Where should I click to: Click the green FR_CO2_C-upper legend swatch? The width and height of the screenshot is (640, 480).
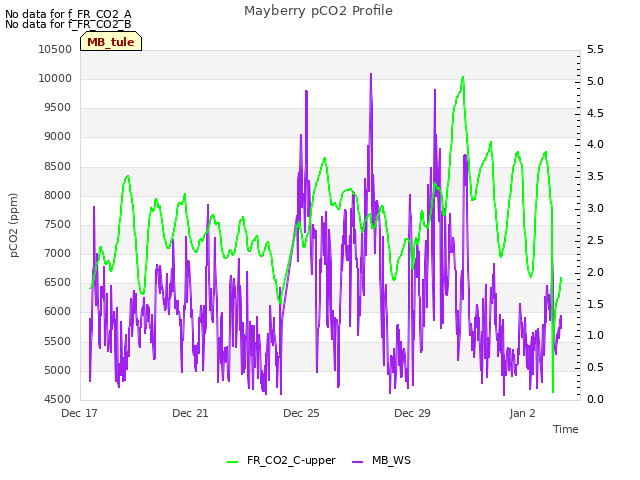[232, 462]
